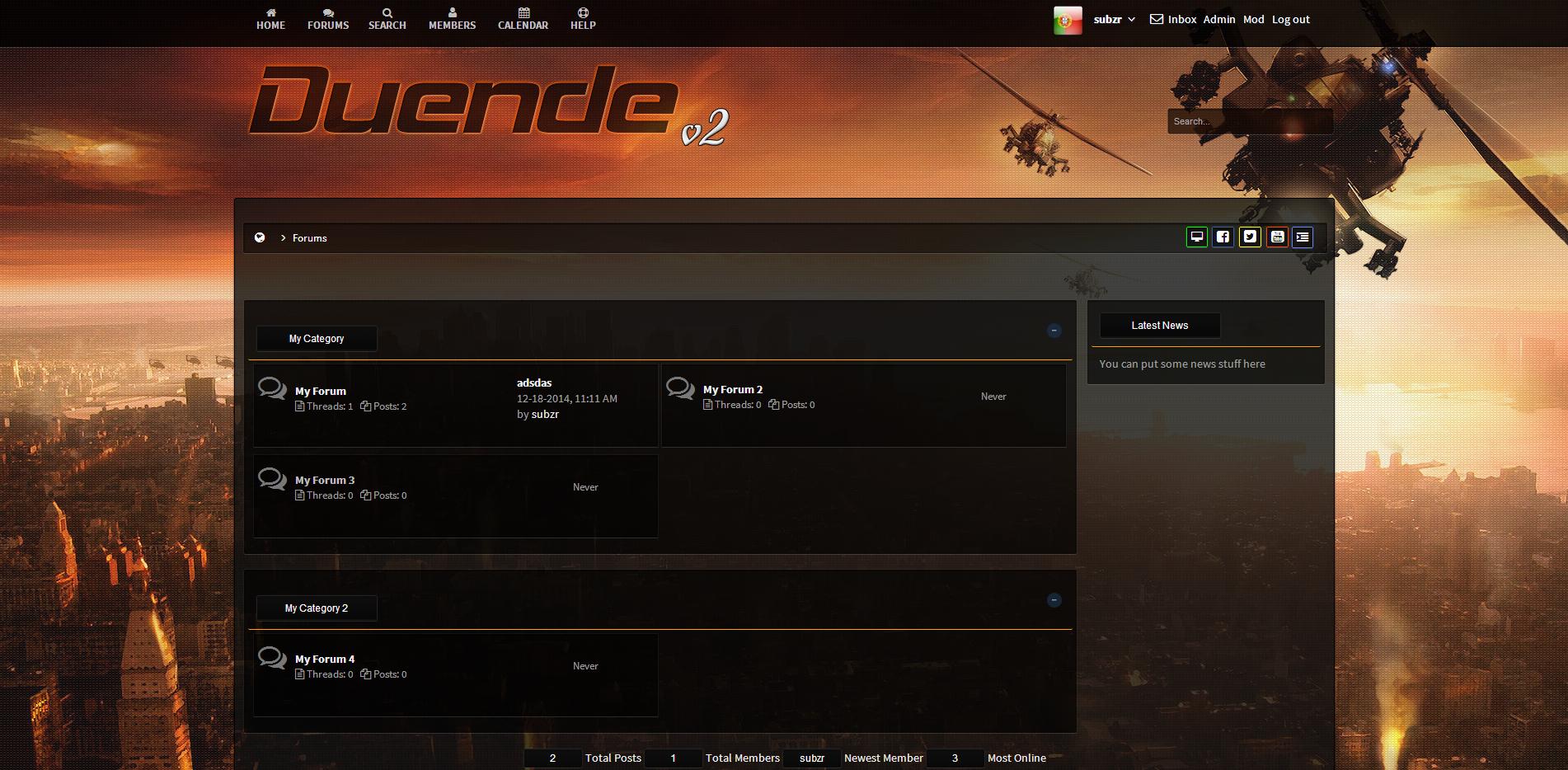Collapse the My Category section

click(1054, 331)
